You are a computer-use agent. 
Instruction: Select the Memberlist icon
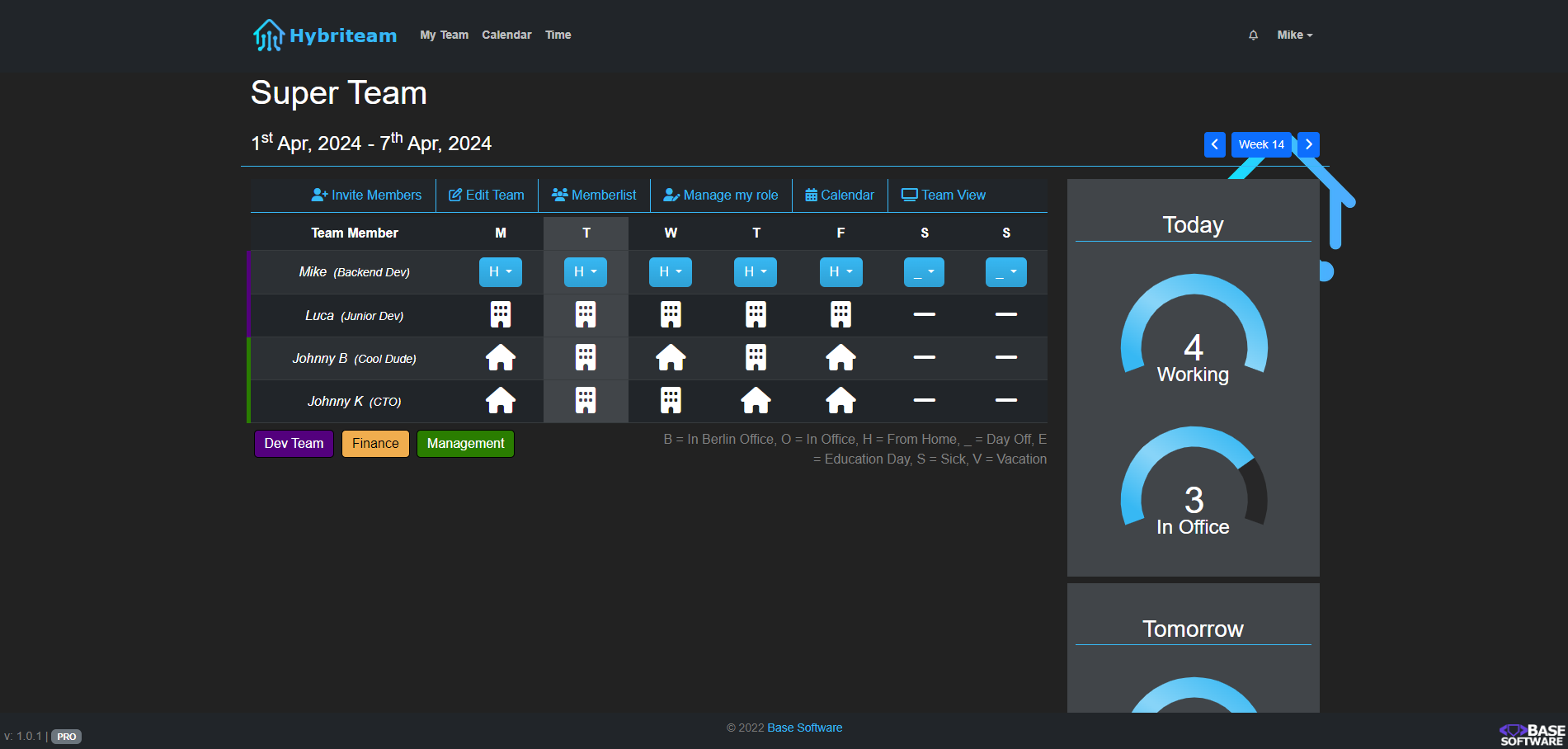click(x=559, y=195)
